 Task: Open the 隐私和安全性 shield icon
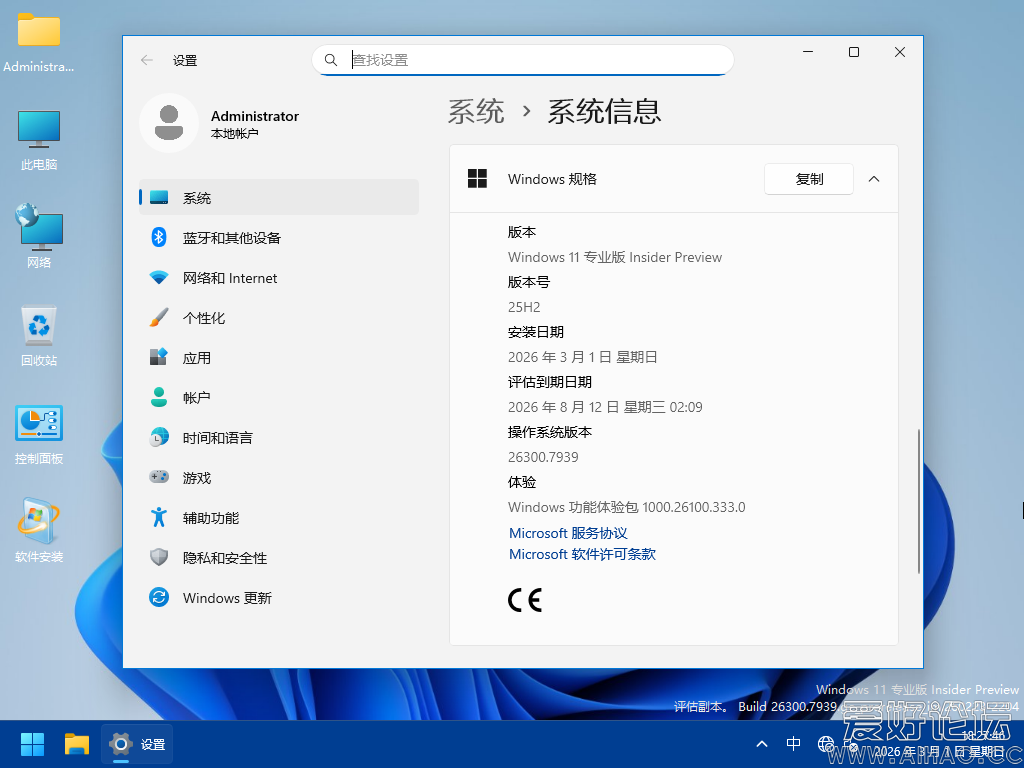point(159,557)
